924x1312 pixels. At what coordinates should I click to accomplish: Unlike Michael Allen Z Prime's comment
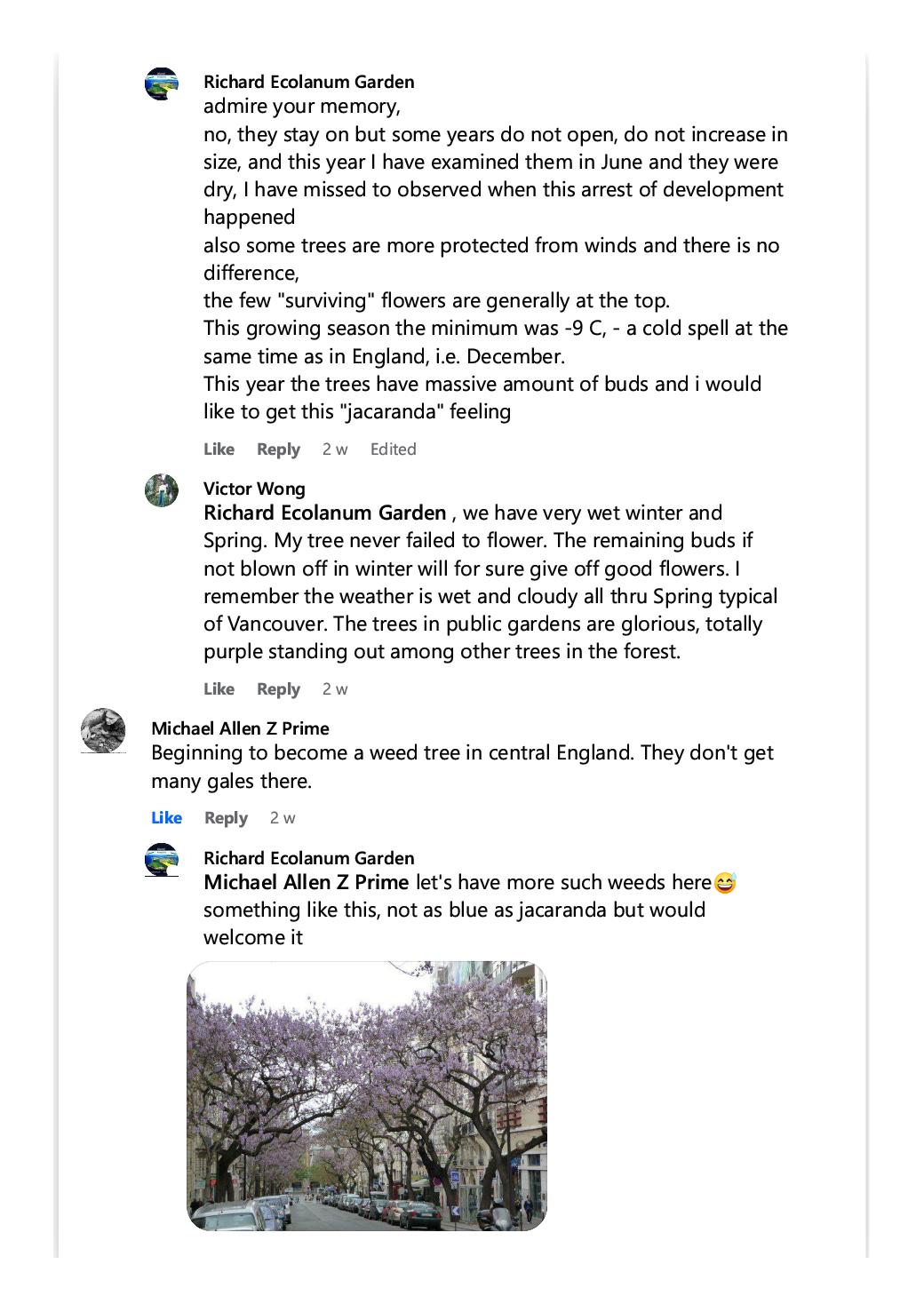point(166,818)
